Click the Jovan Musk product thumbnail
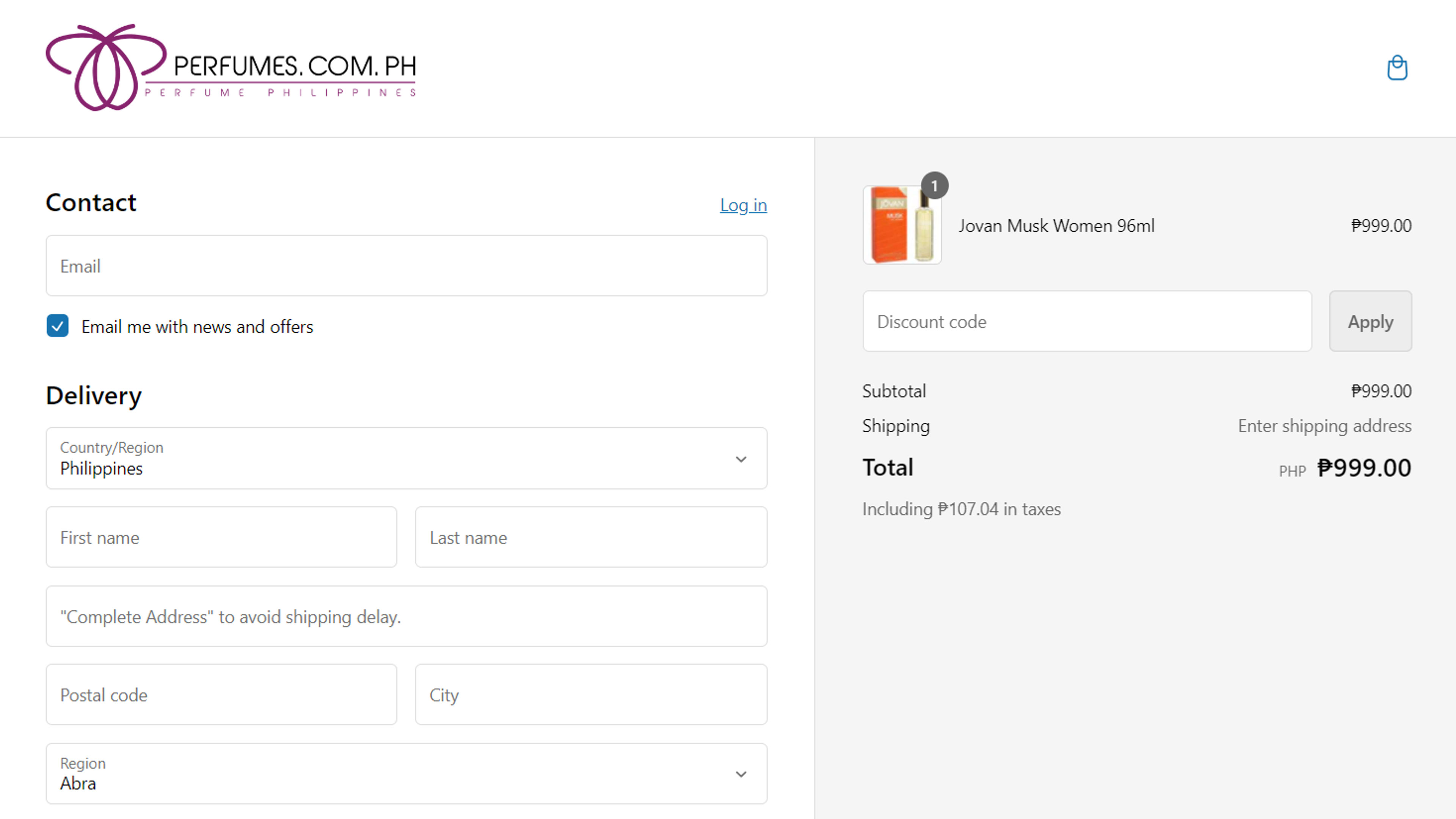This screenshot has height=819, width=1456. (902, 225)
